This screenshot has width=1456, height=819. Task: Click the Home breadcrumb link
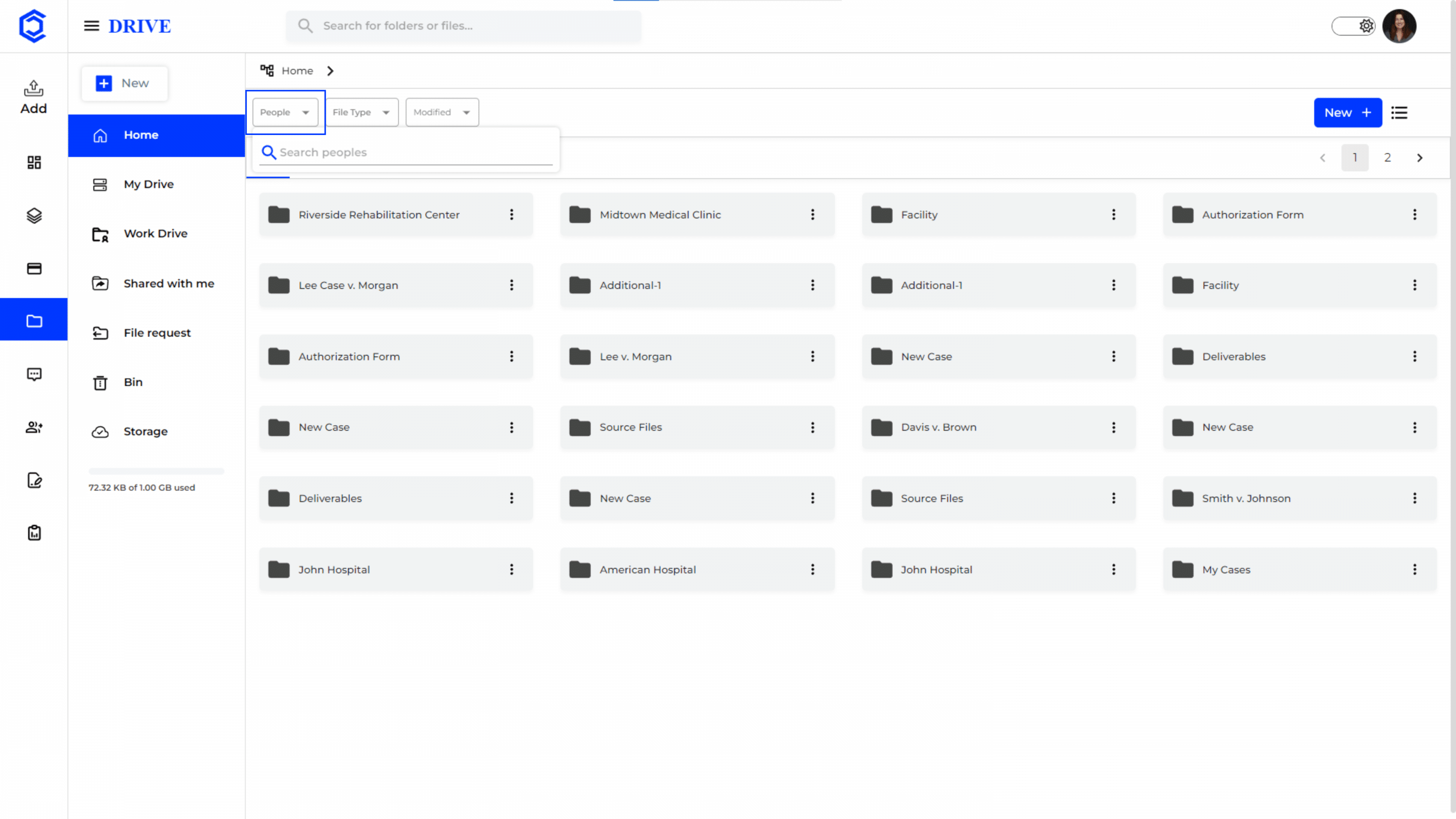[297, 71]
